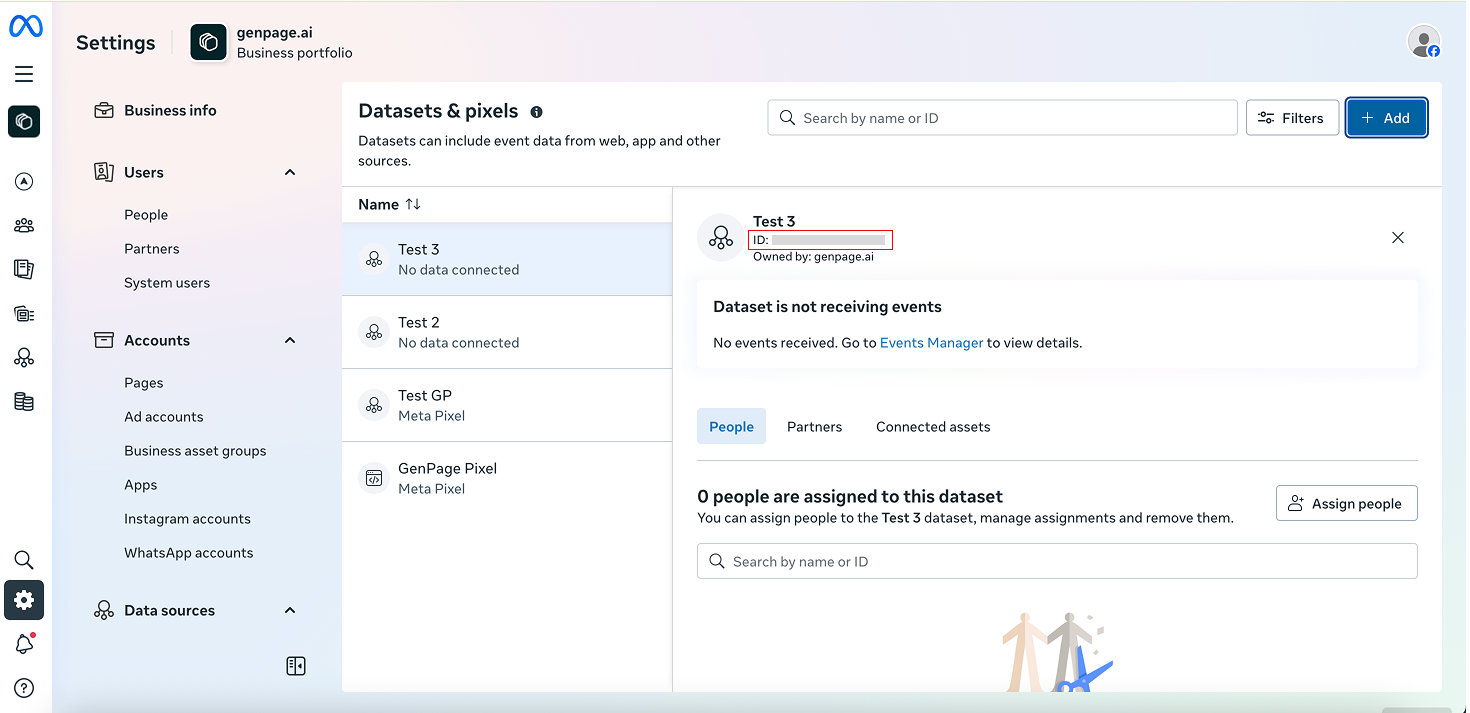
Task: Open Instagram accounts page
Action: pos(187,519)
